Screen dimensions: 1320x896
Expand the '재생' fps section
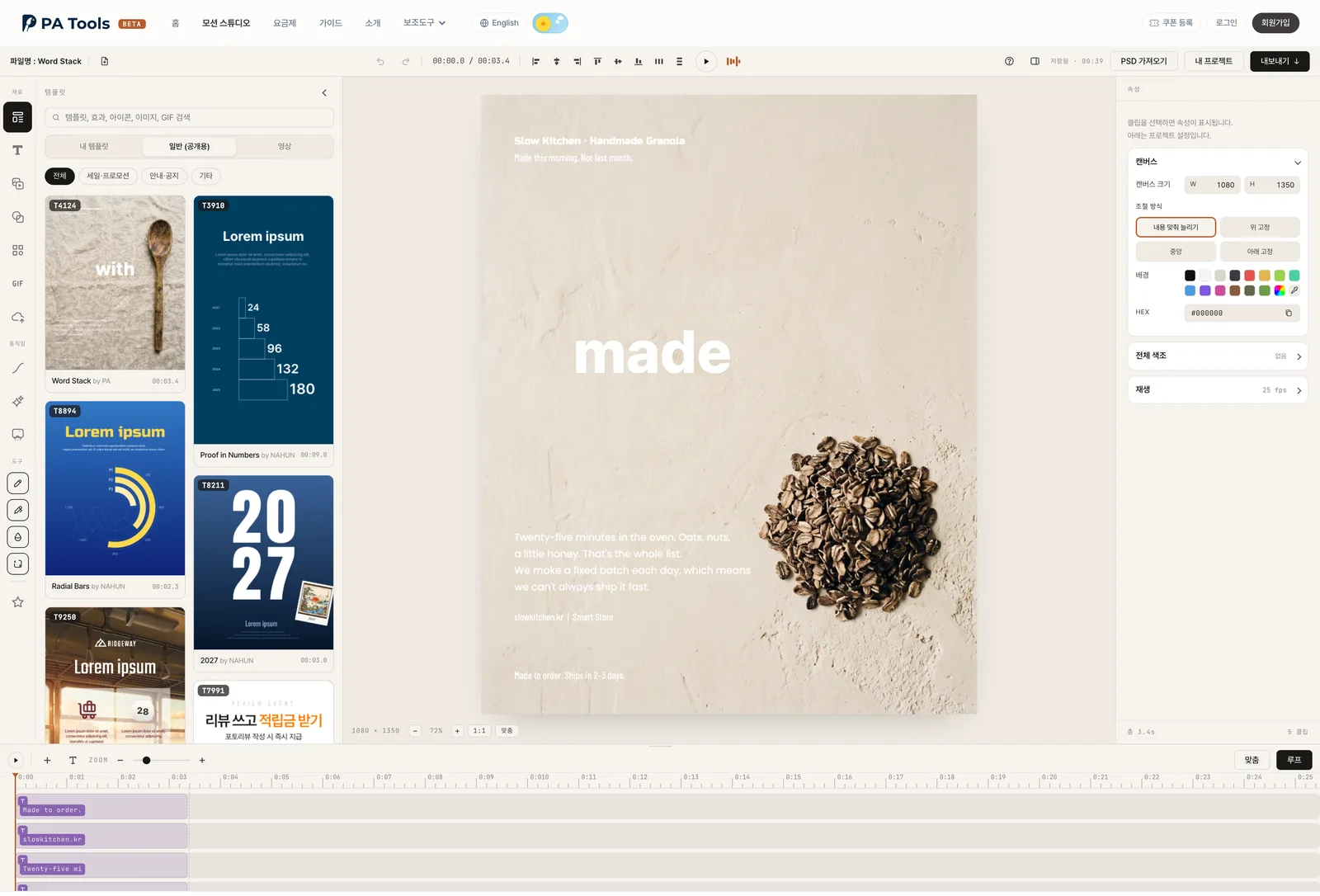tap(1217, 390)
